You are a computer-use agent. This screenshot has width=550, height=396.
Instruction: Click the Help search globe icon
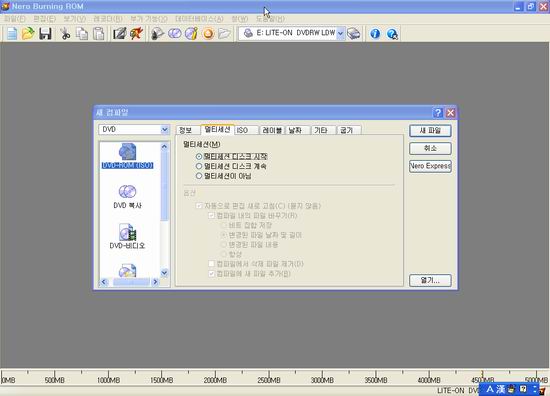coord(392,34)
